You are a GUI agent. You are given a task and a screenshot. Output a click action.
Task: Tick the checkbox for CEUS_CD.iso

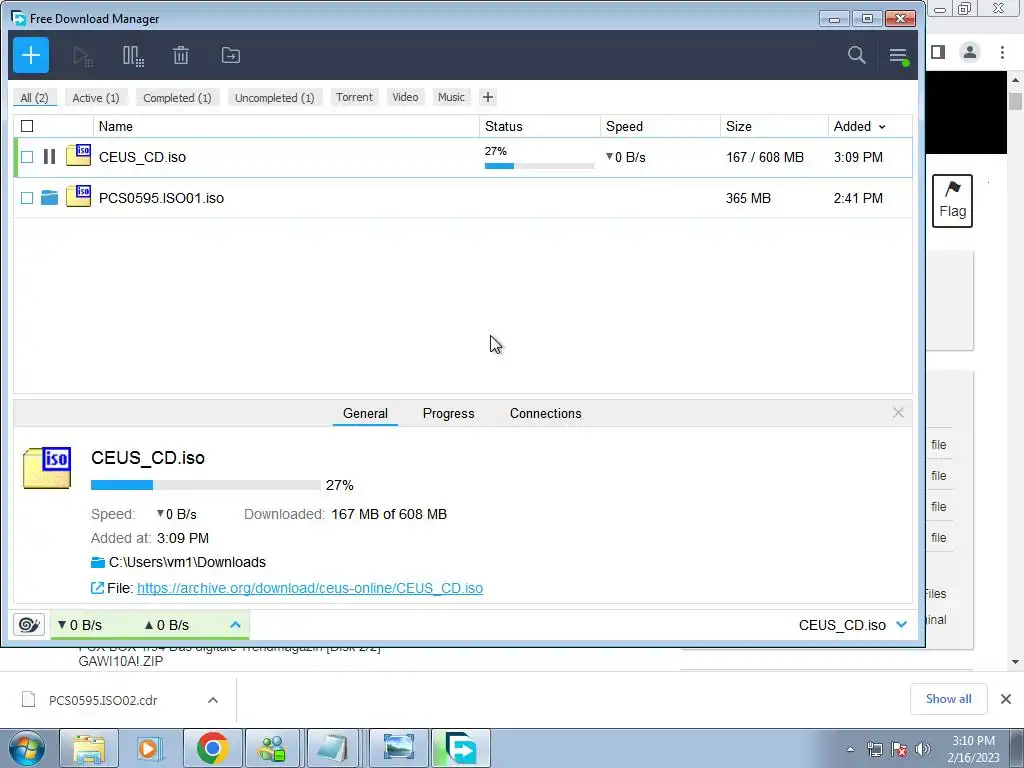[x=27, y=157]
